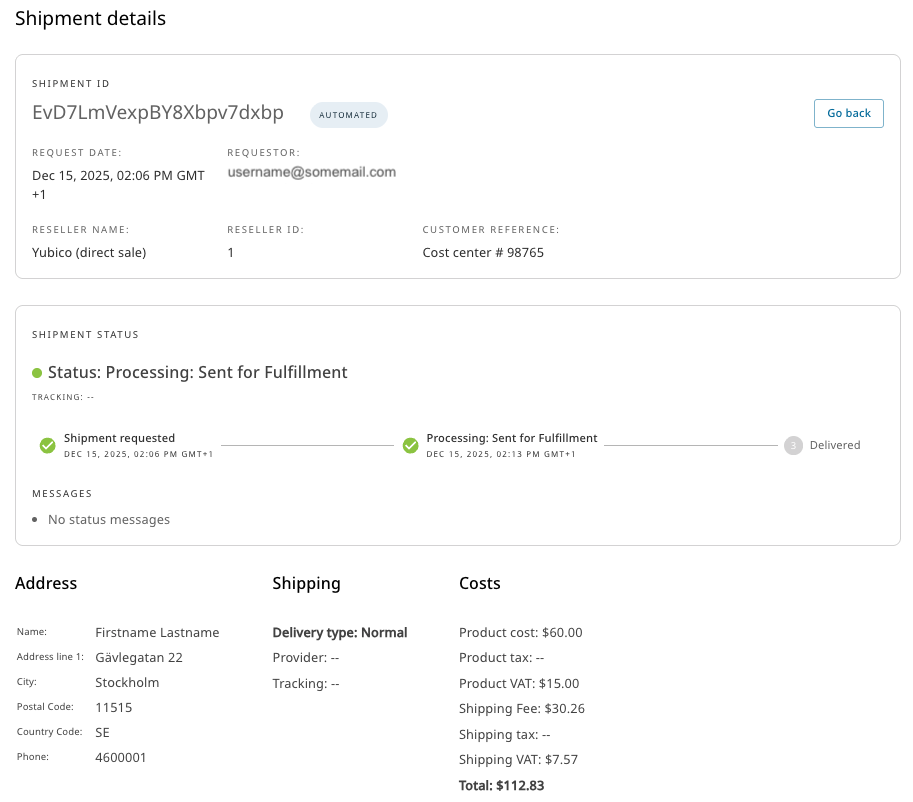Click the Total: $112.83 amount
This screenshot has width=913, height=802.
pyautogui.click(x=501, y=785)
